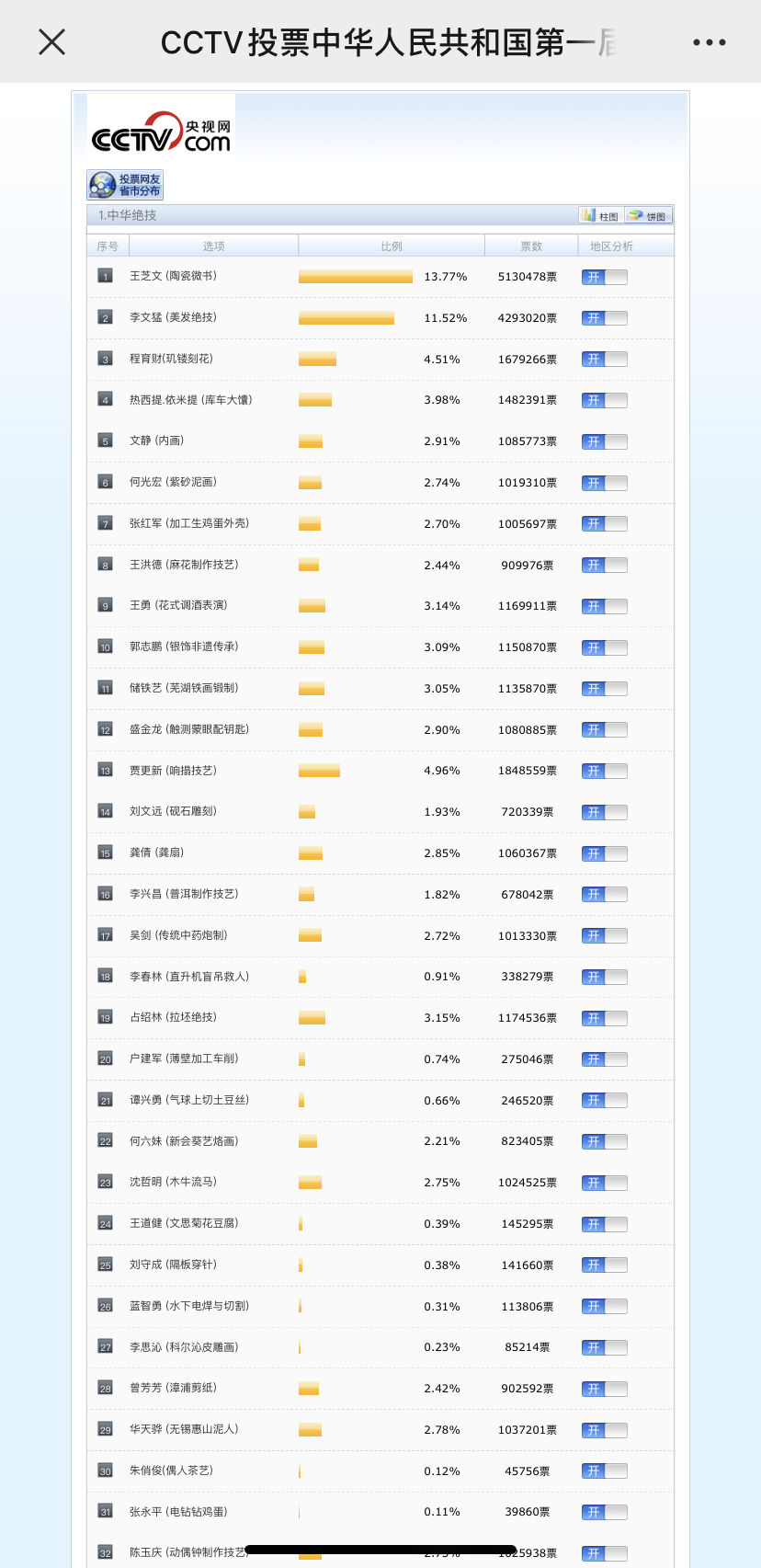
Task: Click the 4.96% proportion bar for 贾更新
Action: [x=319, y=771]
